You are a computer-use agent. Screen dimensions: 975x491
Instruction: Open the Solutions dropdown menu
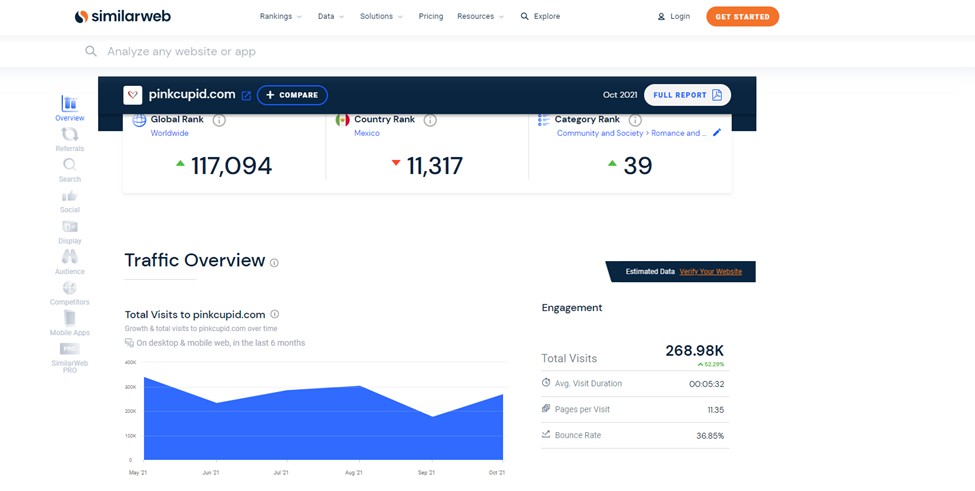[381, 17]
